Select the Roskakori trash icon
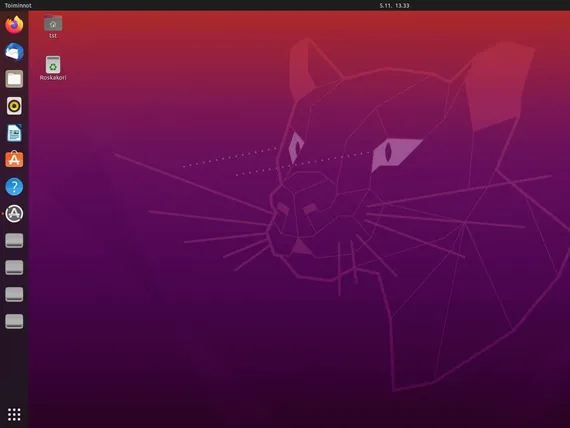The image size is (570, 428). click(53, 65)
